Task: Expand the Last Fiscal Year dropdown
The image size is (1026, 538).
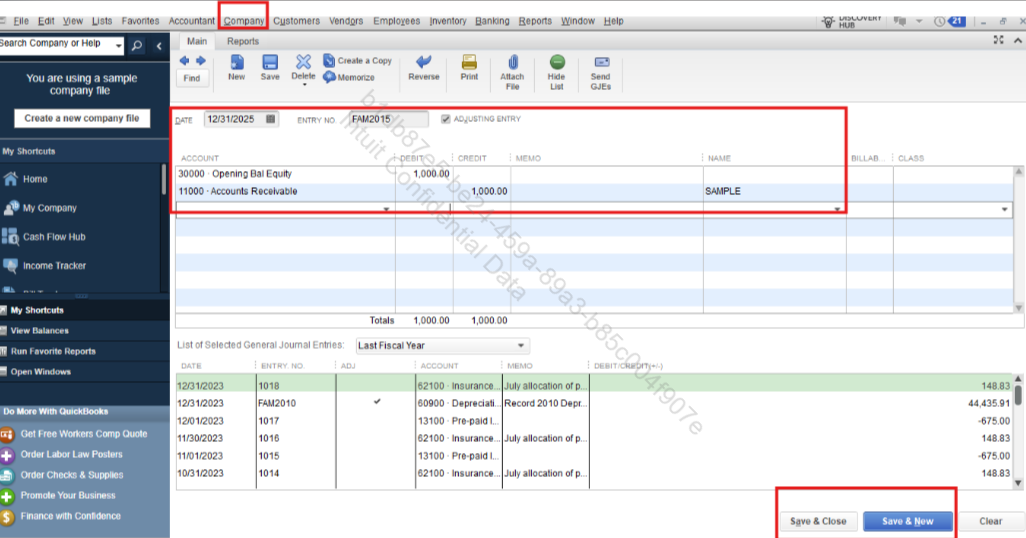Action: [522, 346]
